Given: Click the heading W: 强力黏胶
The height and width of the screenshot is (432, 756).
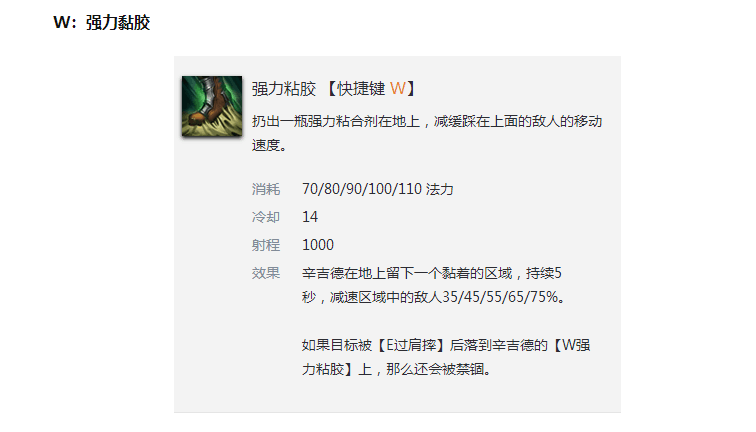Looking at the screenshot, I should [x=102, y=23].
